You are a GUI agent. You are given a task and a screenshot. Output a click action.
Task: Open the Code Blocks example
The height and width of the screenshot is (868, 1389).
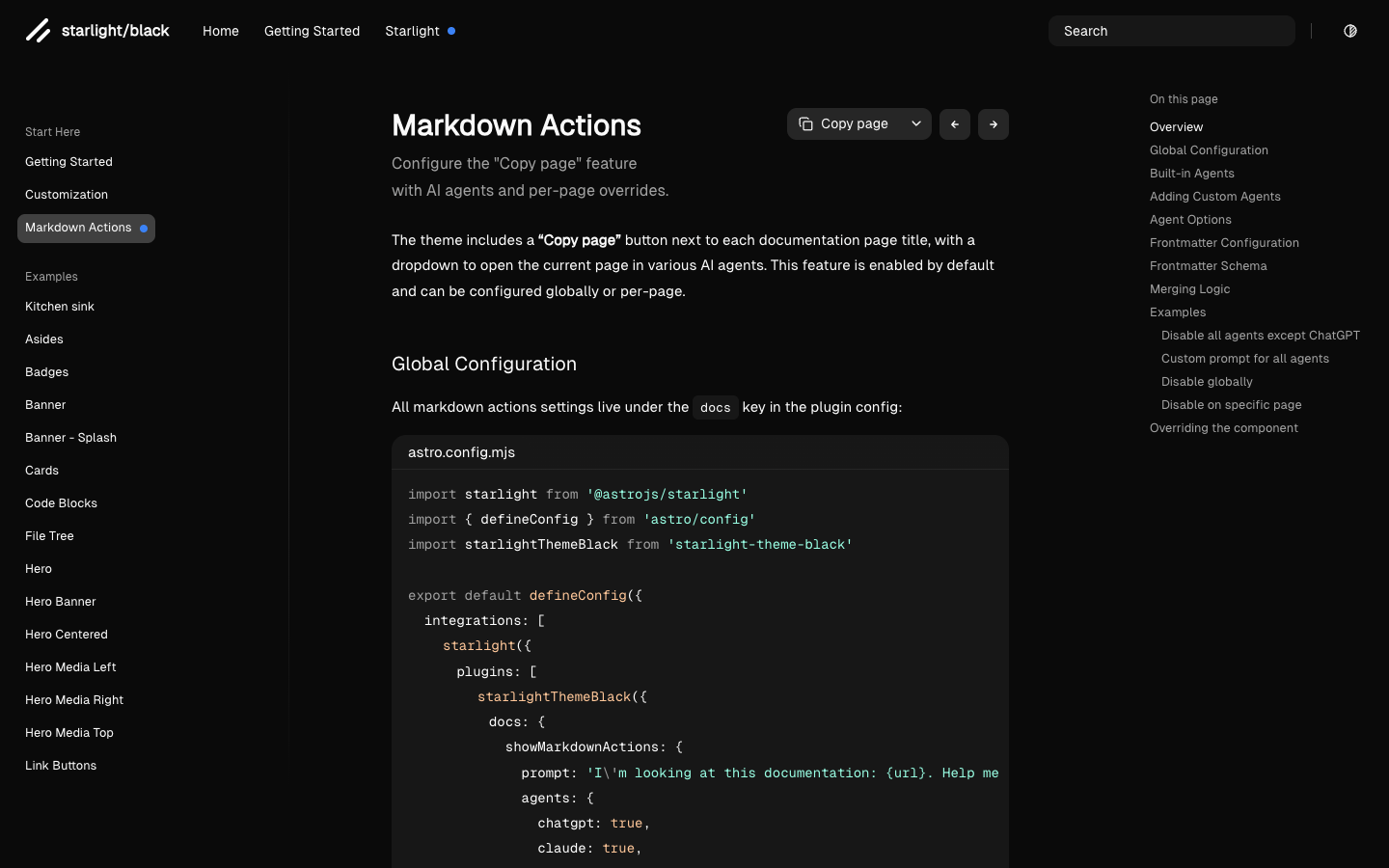click(x=61, y=503)
